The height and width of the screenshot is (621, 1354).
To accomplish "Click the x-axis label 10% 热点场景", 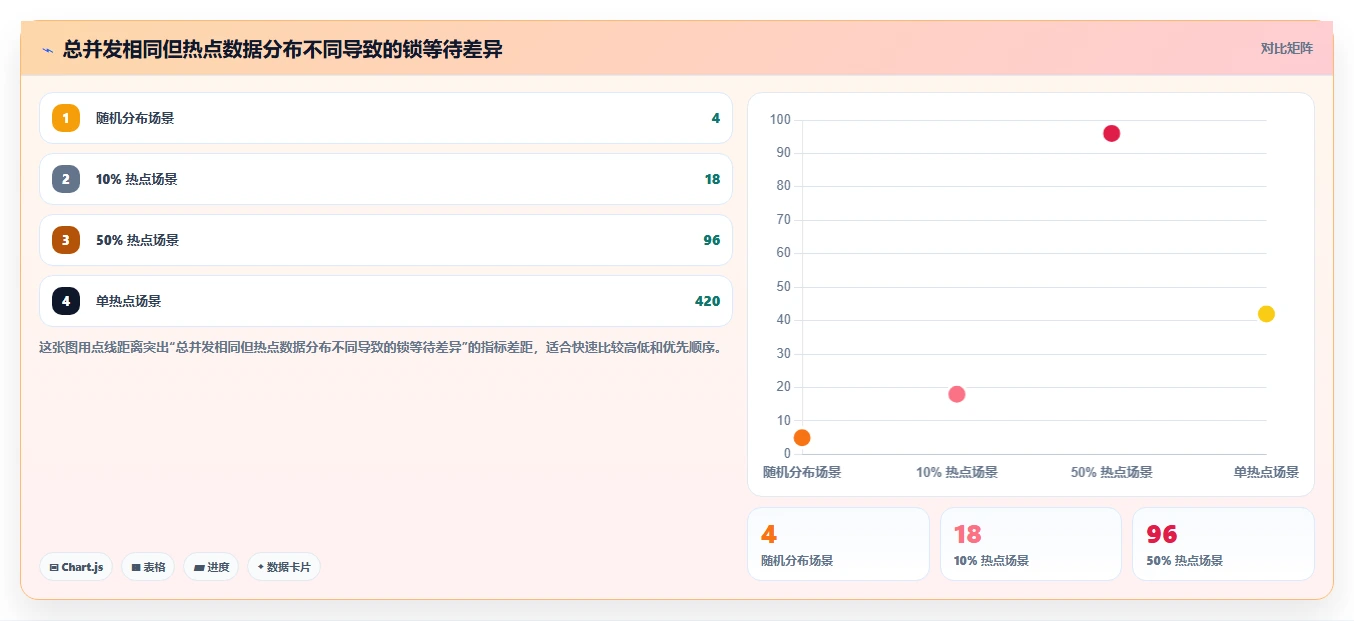I will 956,472.
